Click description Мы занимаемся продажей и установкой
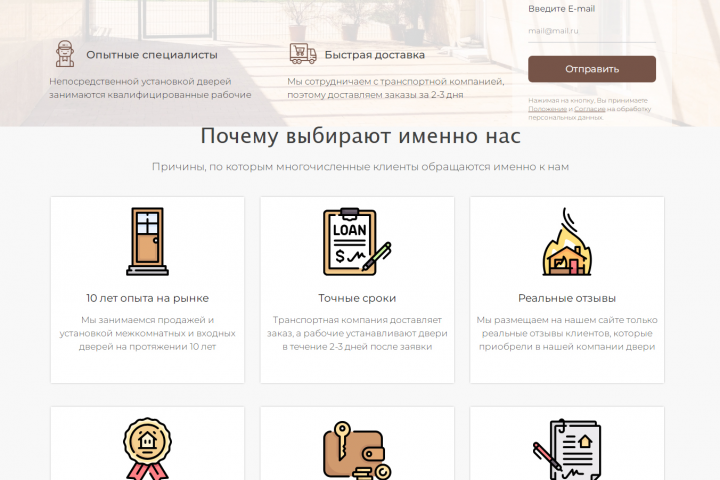The image size is (720, 480). click(147, 333)
